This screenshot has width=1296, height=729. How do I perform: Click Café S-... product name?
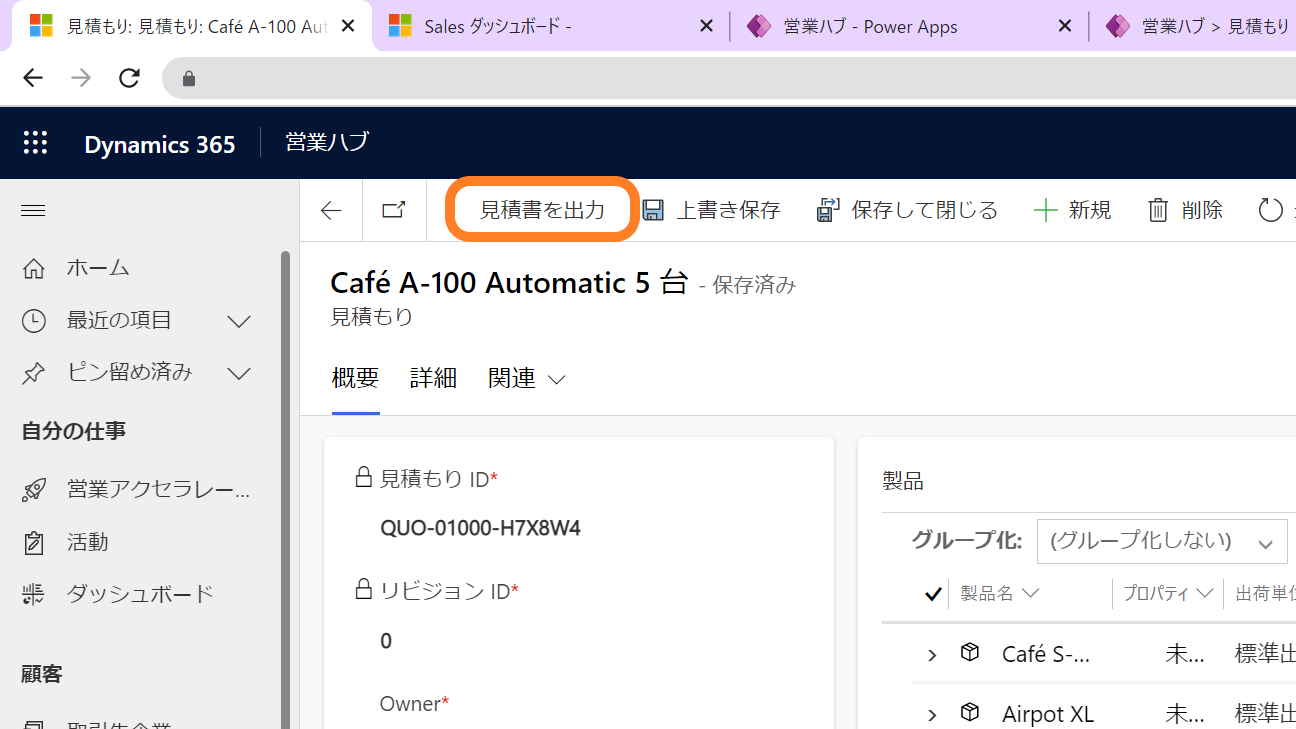tap(1046, 655)
